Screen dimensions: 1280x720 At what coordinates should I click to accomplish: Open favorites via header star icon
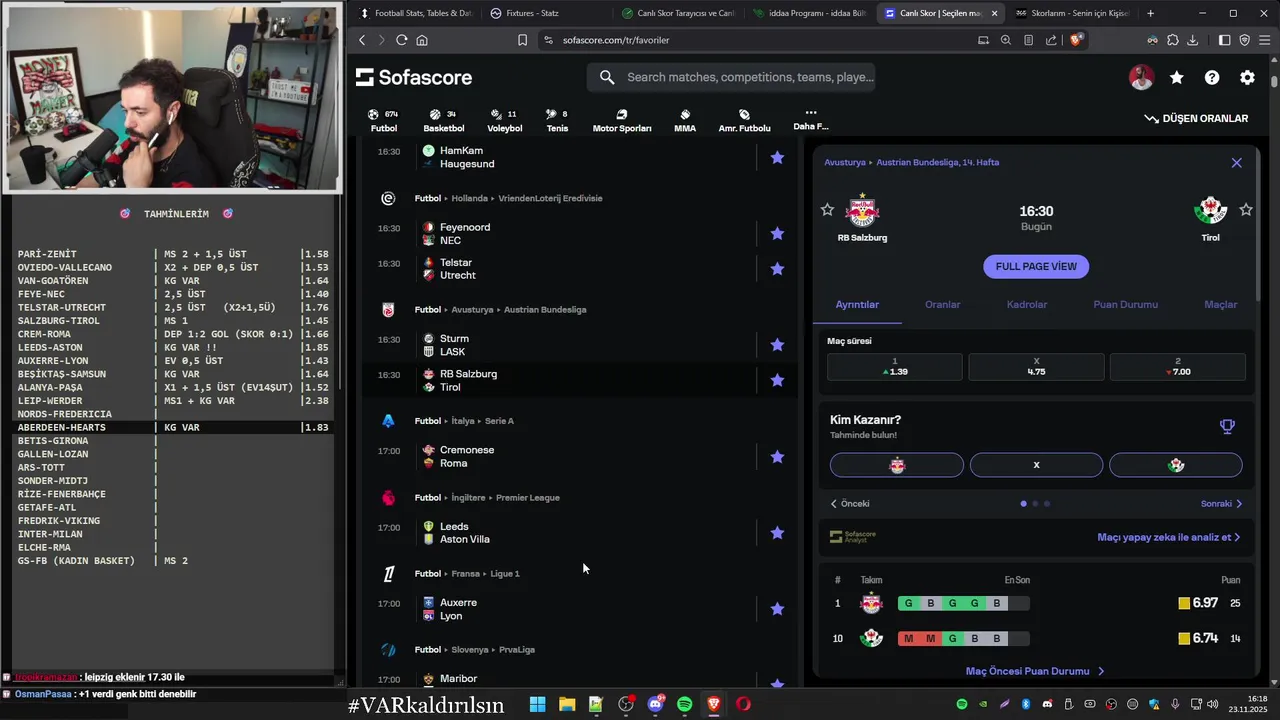point(1177,77)
